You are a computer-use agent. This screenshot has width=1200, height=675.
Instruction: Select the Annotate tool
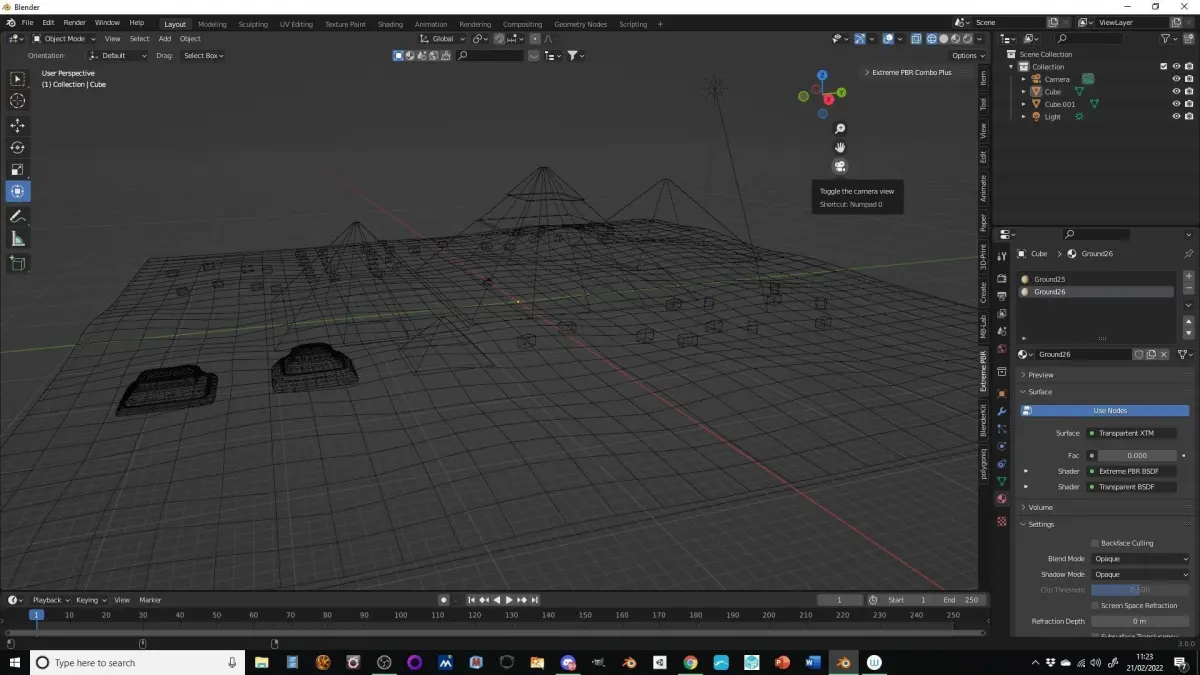(18, 216)
